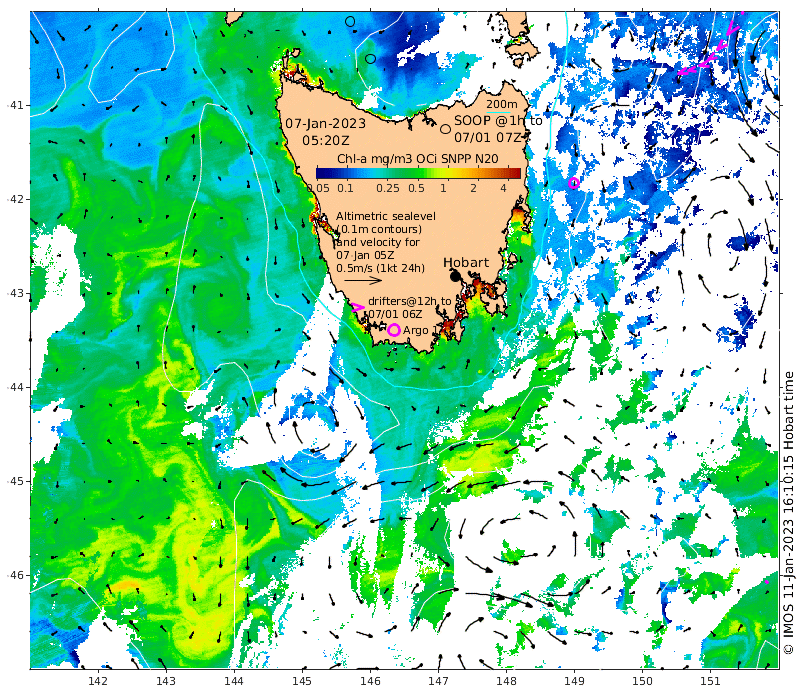Click the '(0.1m contours)' text

[379, 229]
